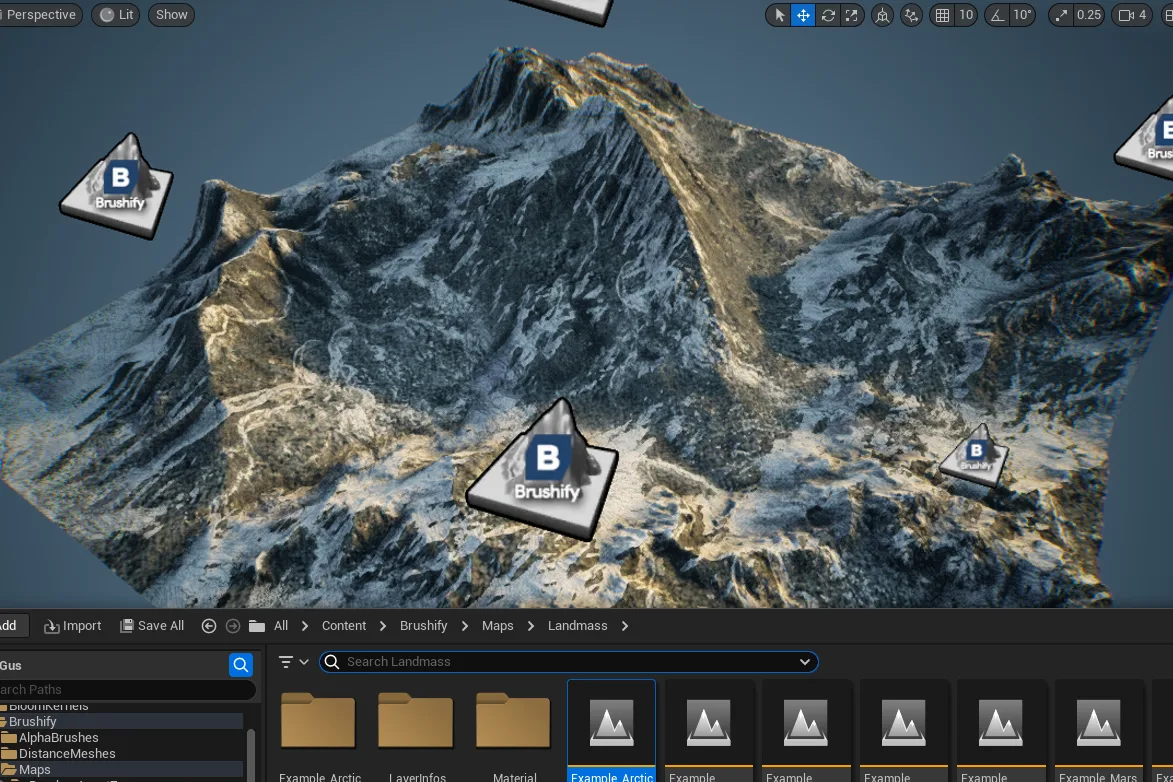The height and width of the screenshot is (782, 1173).
Task: Select the translate (move) tool
Action: click(803, 15)
